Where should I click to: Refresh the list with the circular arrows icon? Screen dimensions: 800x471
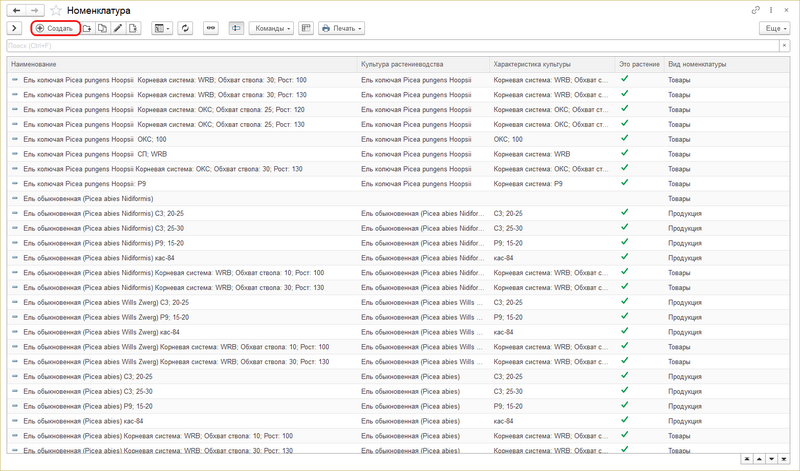(185, 28)
